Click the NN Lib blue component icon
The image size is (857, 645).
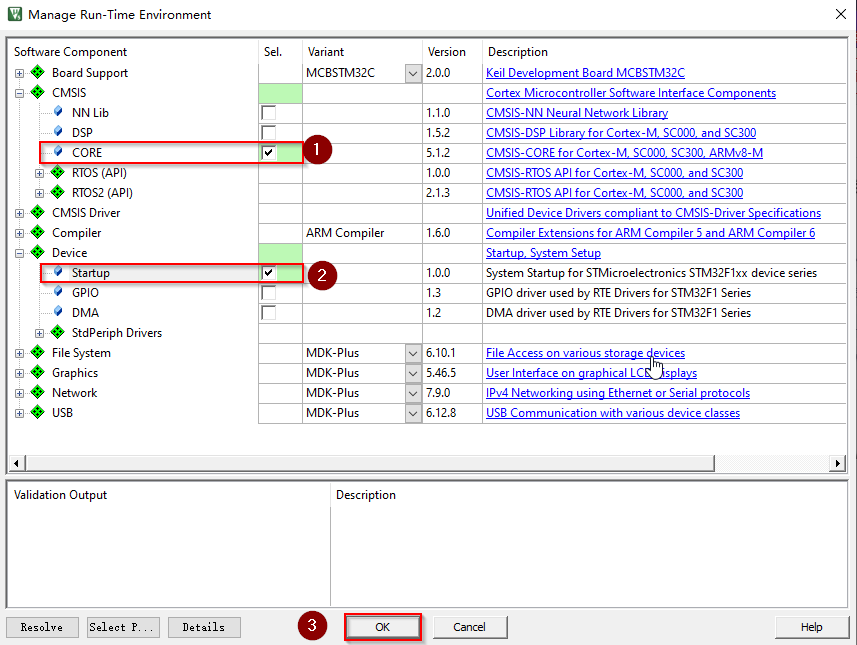(58, 112)
